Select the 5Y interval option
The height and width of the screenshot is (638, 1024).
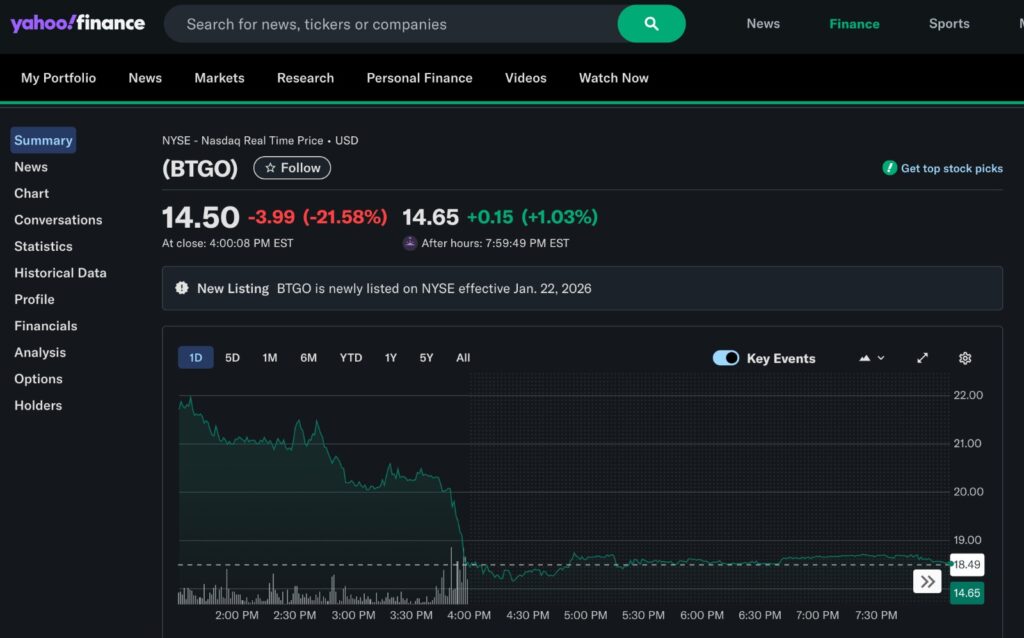[x=426, y=357]
